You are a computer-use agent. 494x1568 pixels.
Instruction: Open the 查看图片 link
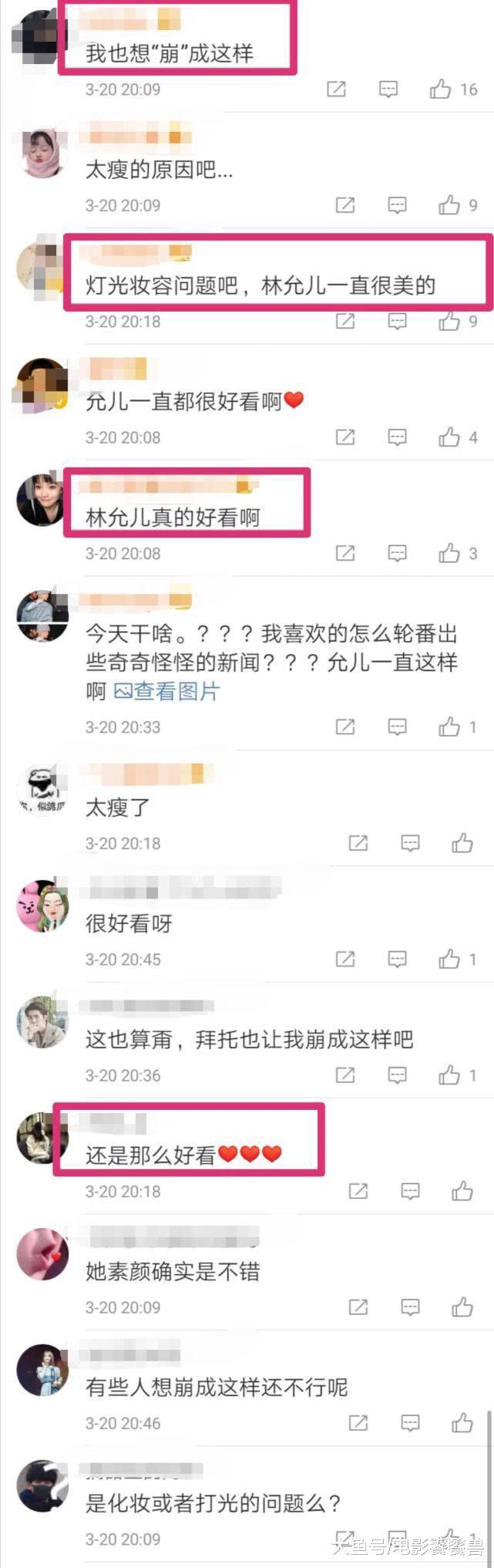coord(167,691)
